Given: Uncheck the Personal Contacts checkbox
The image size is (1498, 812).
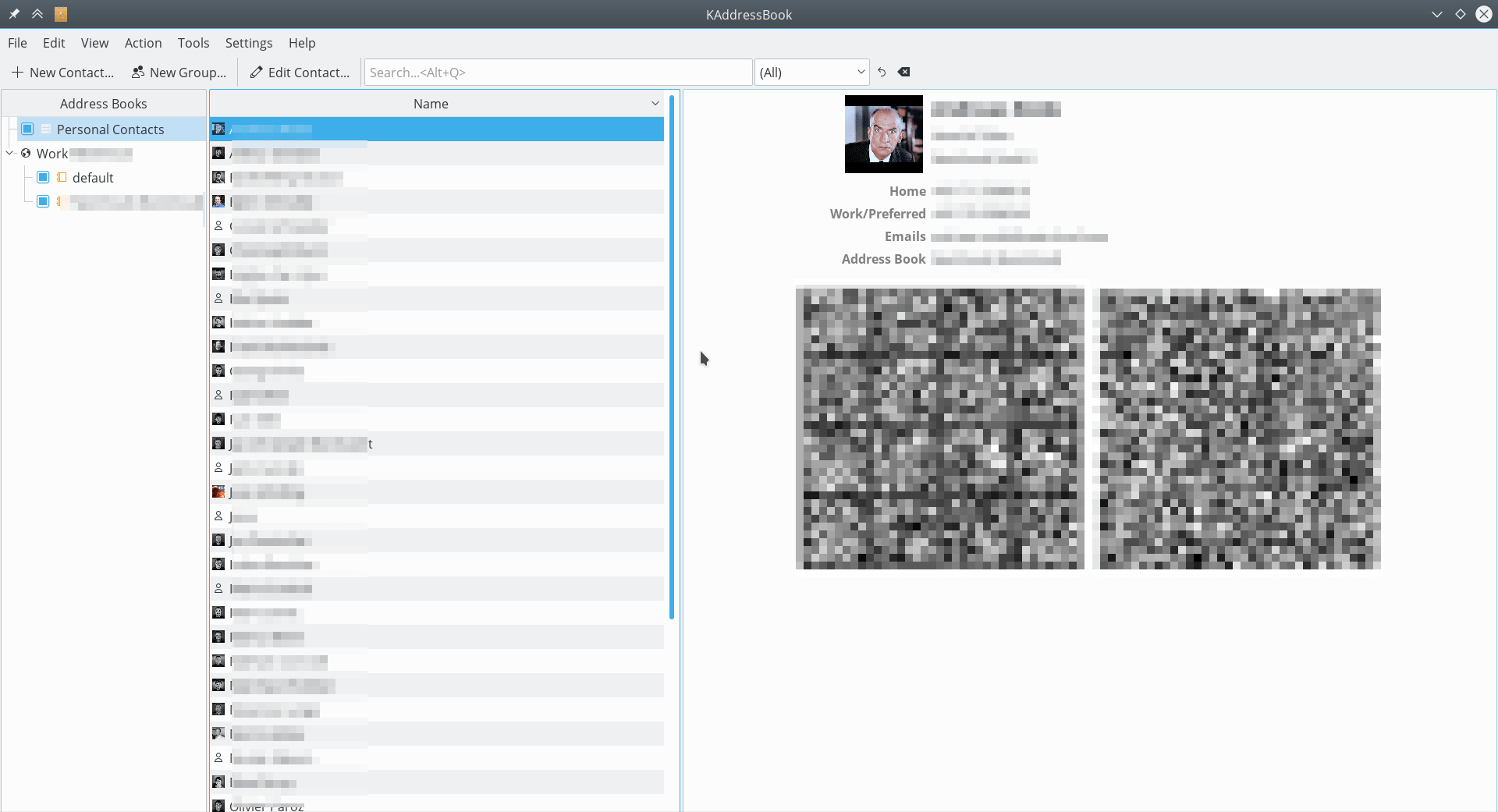Looking at the screenshot, I should tap(27, 128).
